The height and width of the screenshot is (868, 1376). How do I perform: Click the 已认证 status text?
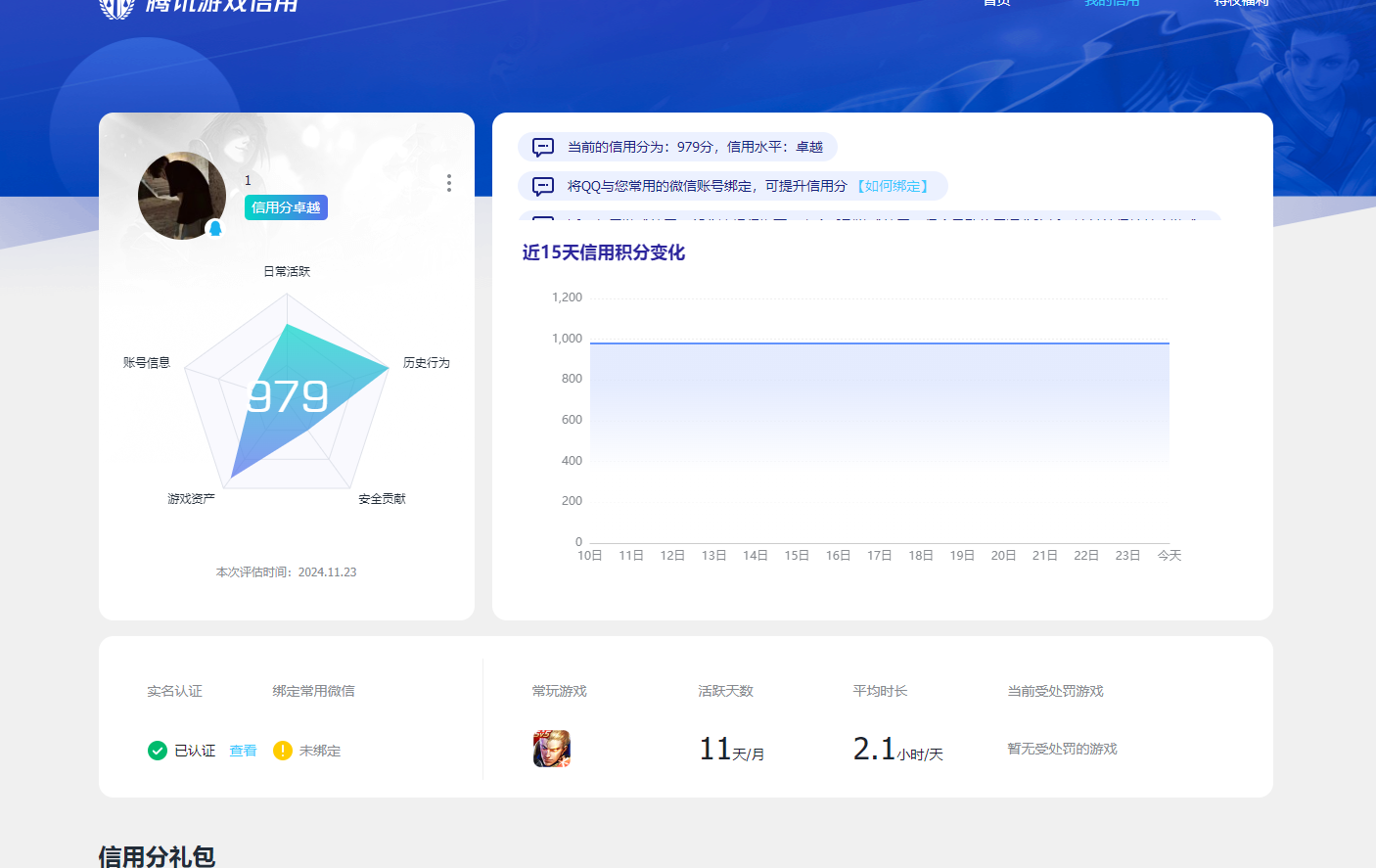[x=195, y=751]
